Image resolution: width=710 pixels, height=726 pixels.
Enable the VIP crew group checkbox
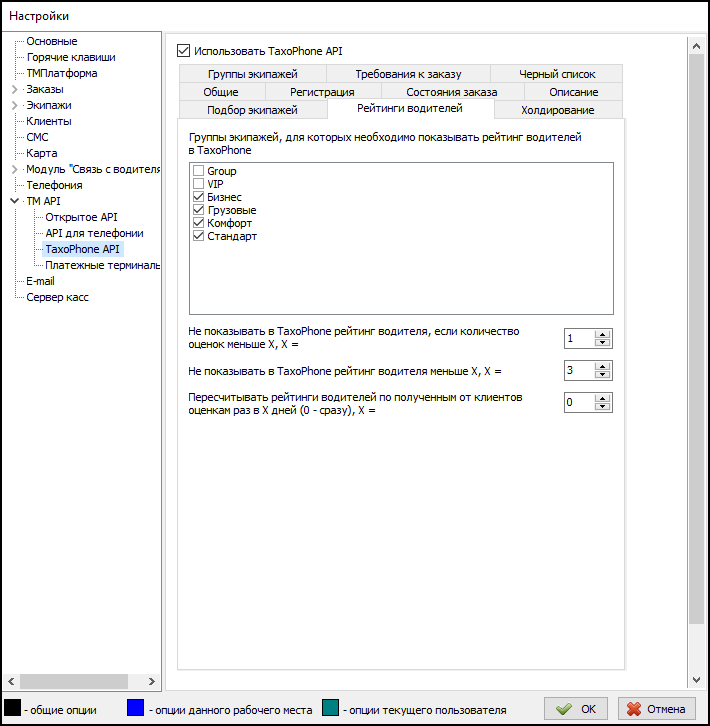point(198,185)
